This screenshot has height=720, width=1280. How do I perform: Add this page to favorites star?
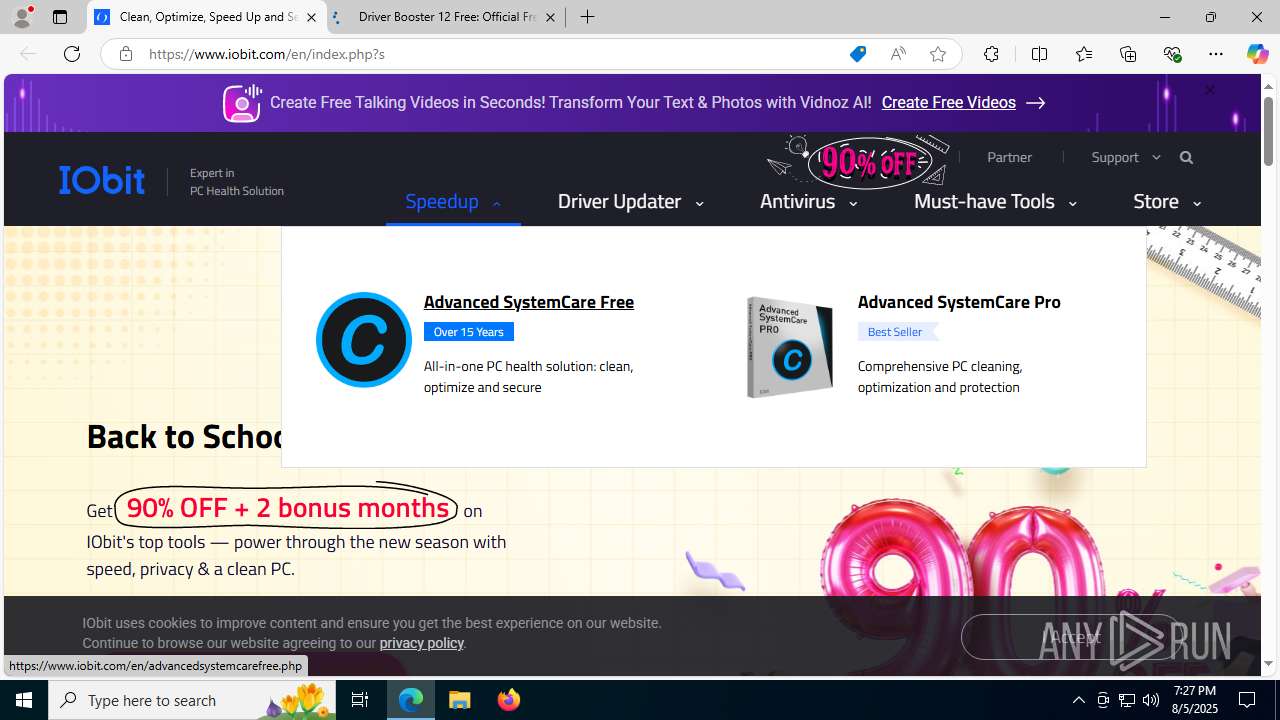[938, 54]
